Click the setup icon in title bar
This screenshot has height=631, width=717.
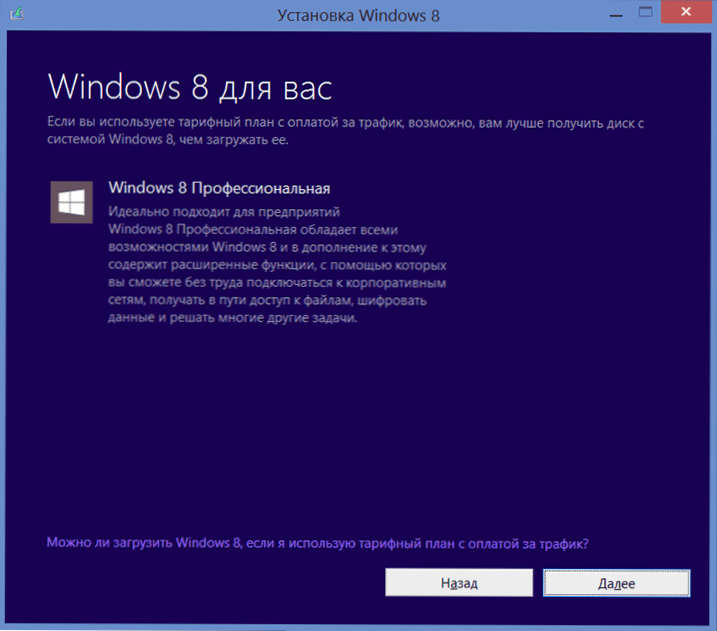pos(17,14)
